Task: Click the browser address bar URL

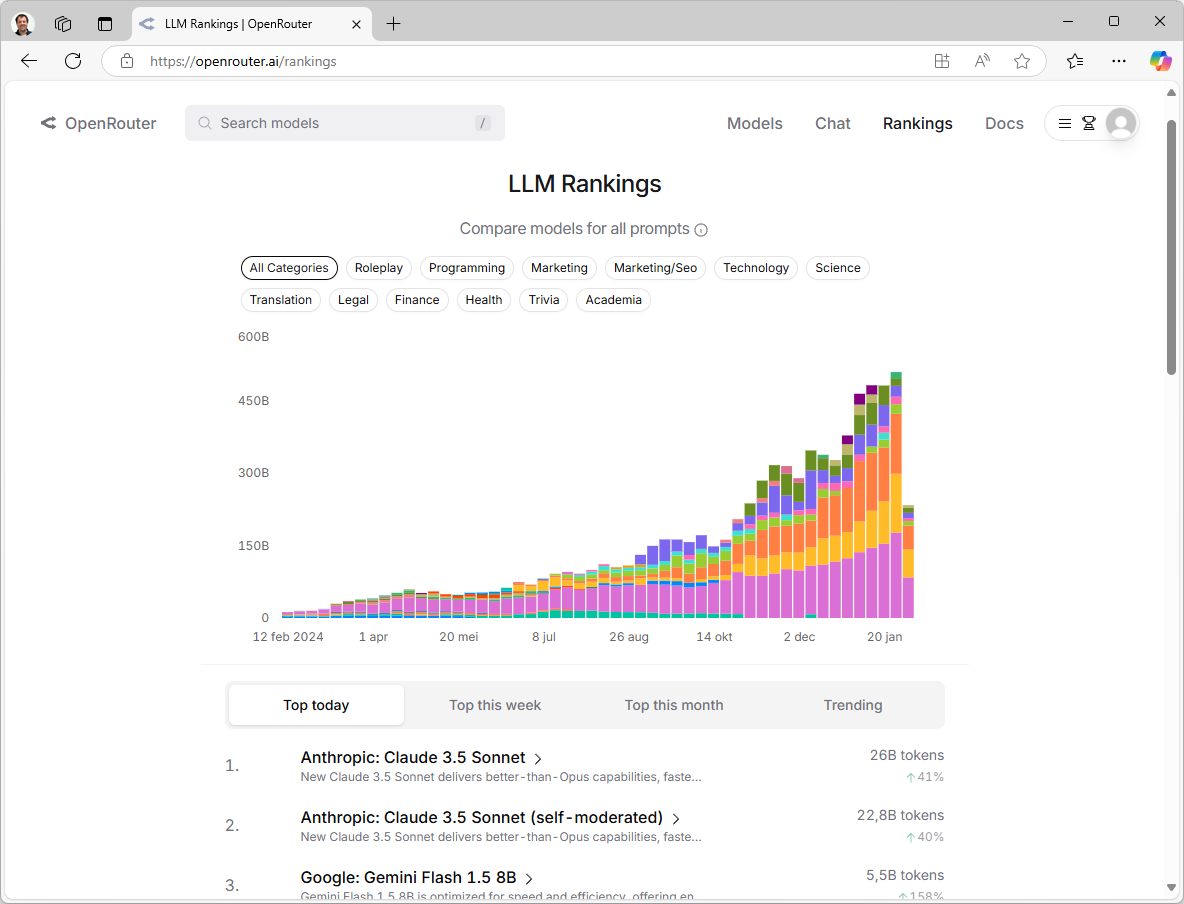Action: [x=243, y=61]
